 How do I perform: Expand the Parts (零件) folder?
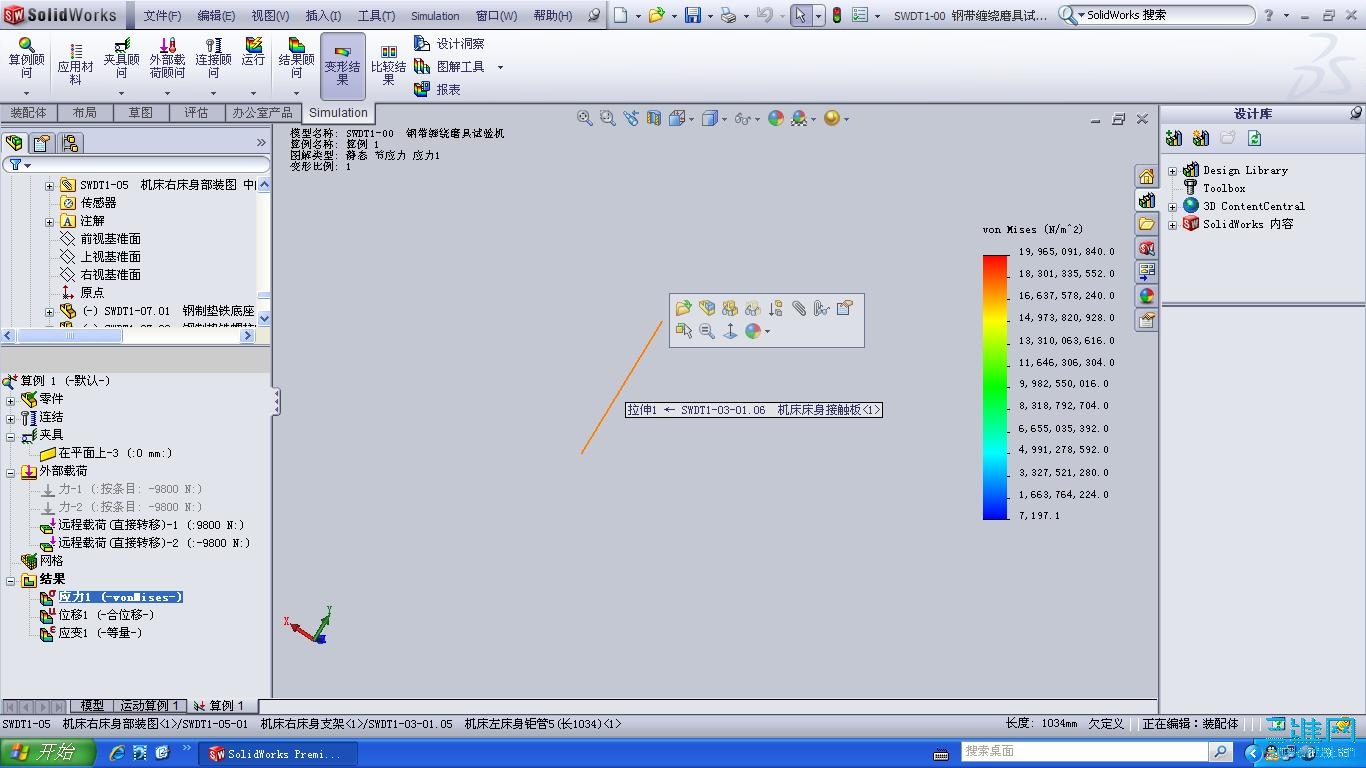point(11,399)
